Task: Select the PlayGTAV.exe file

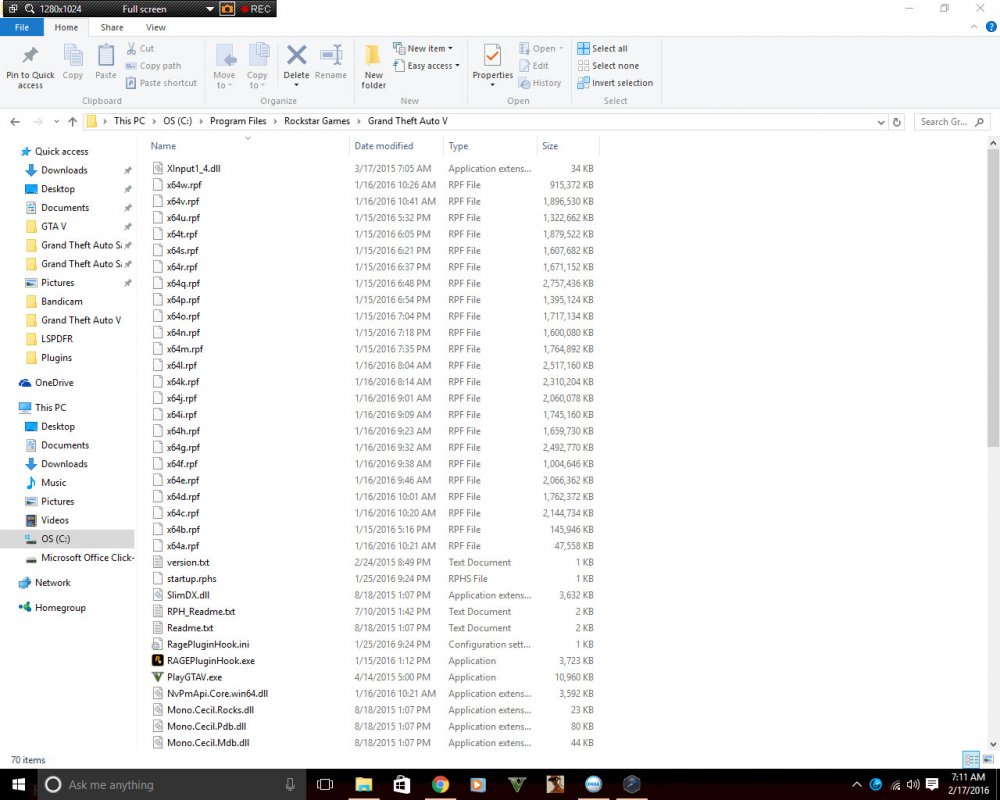Action: (194, 678)
